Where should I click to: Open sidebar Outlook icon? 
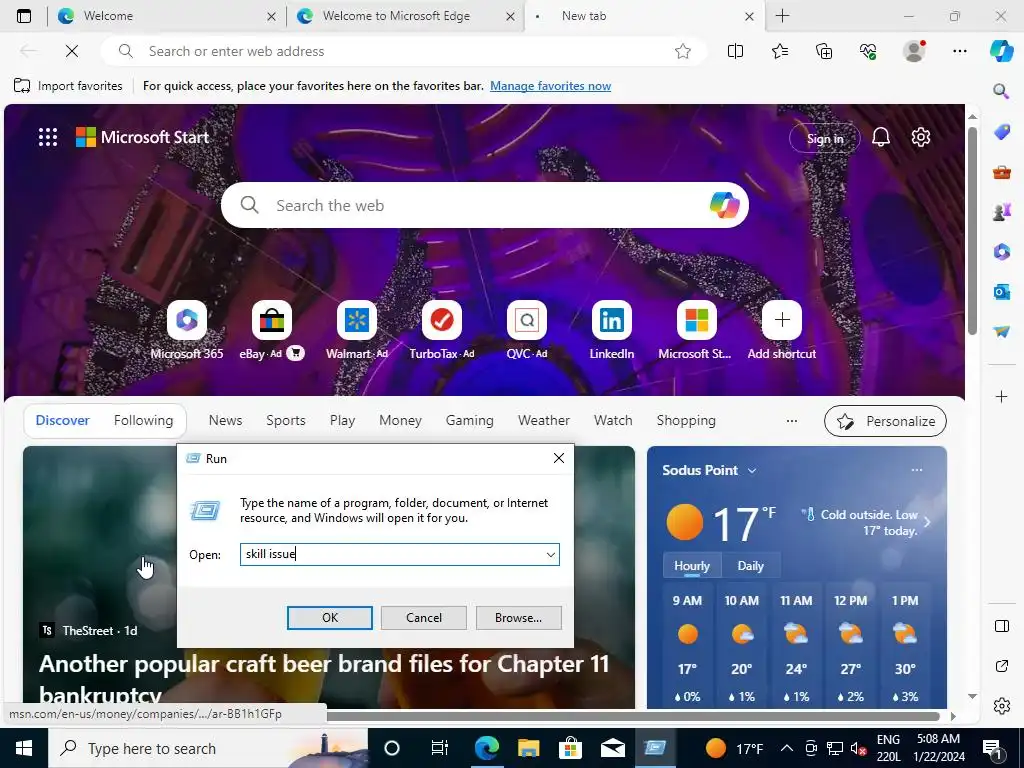1001,292
